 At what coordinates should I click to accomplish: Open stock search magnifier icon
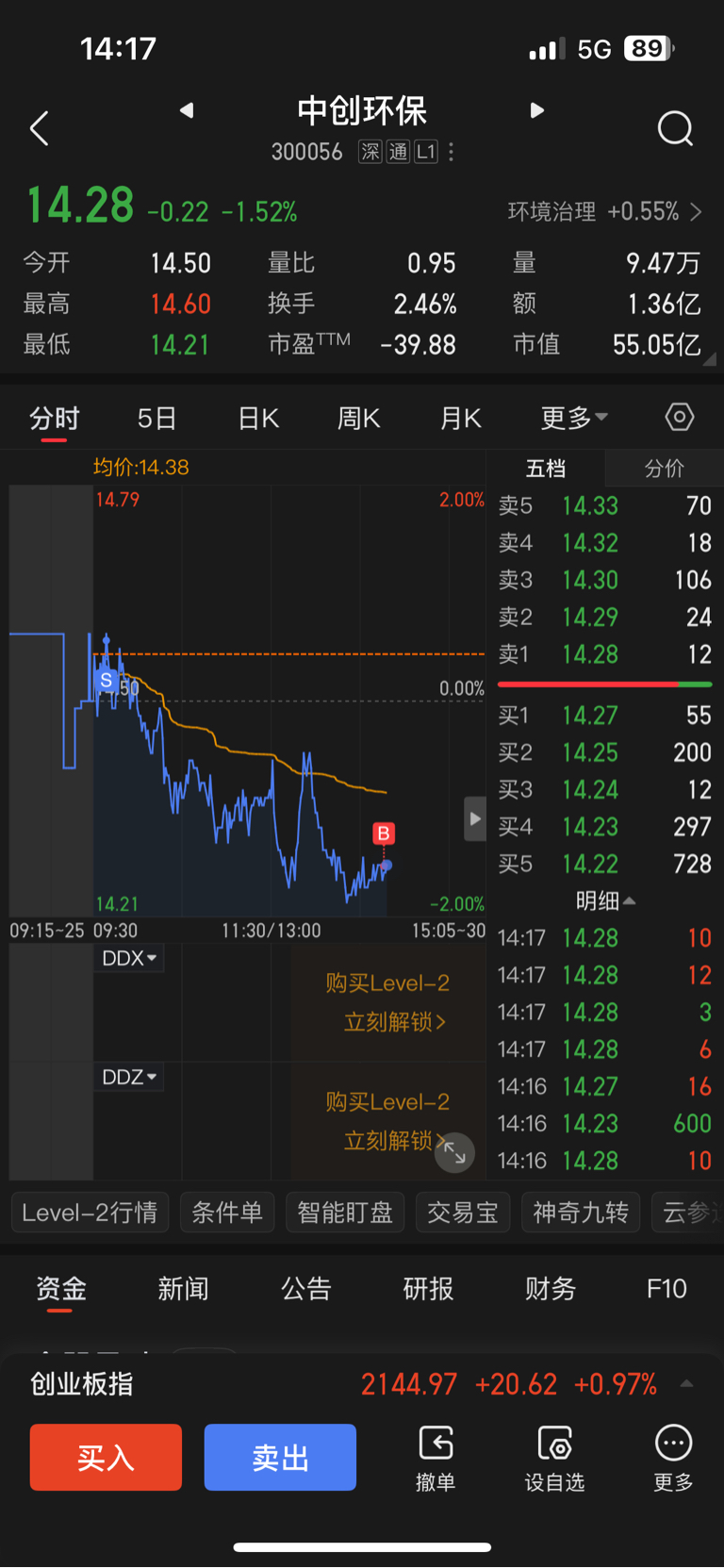click(675, 128)
